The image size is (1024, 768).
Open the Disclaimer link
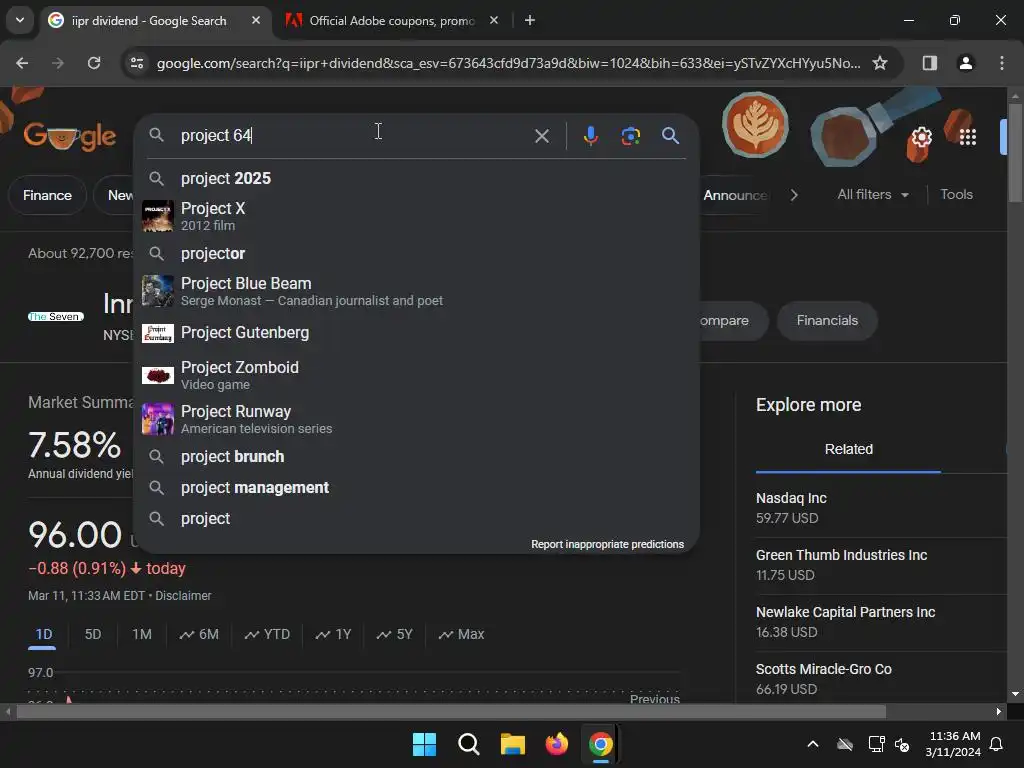pos(183,596)
